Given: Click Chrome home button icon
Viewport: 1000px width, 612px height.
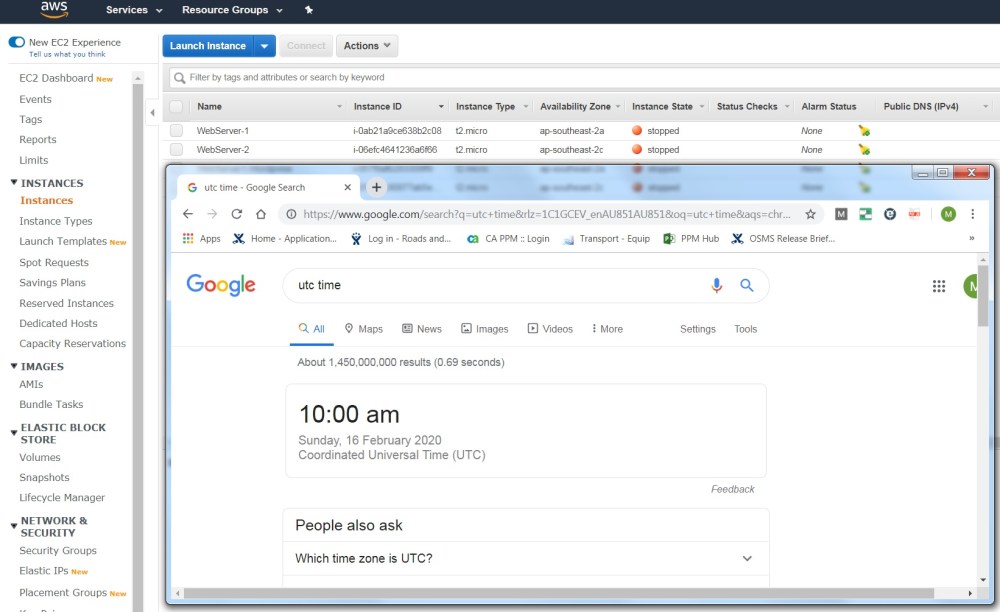Looking at the screenshot, I should click(x=261, y=214).
